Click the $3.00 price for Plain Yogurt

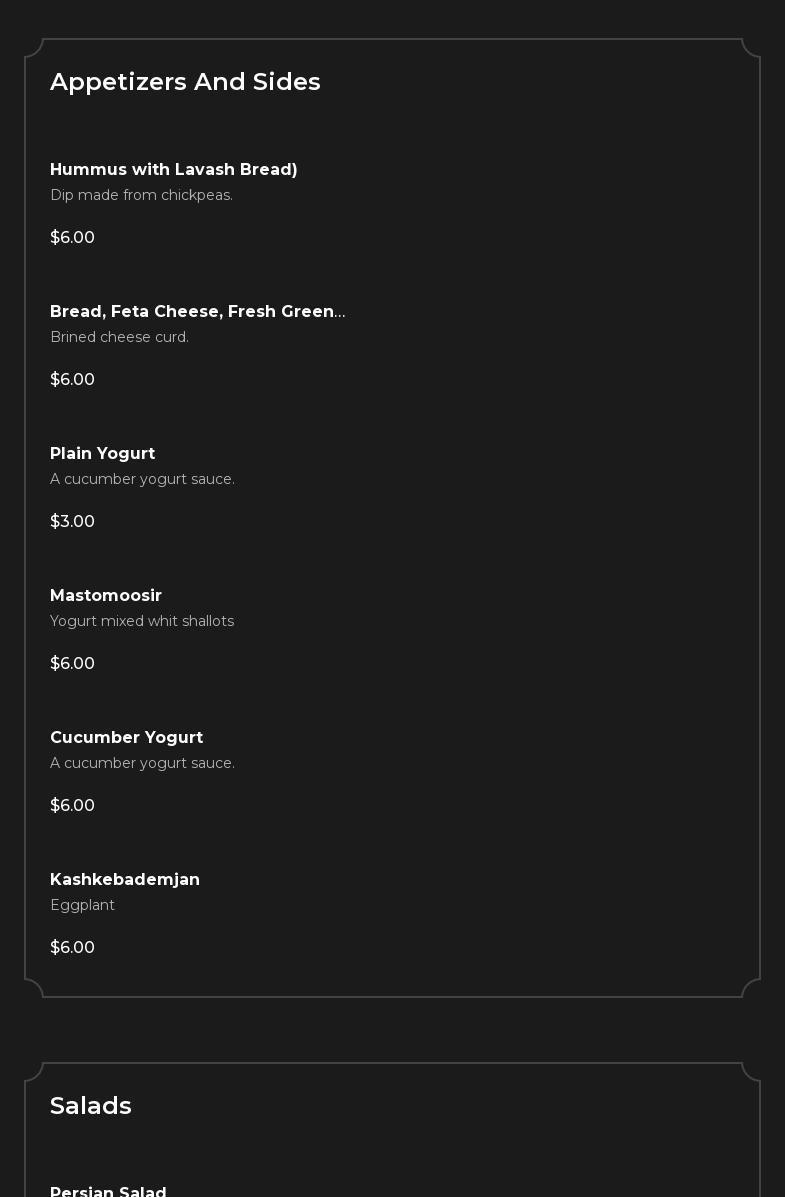[72, 522]
